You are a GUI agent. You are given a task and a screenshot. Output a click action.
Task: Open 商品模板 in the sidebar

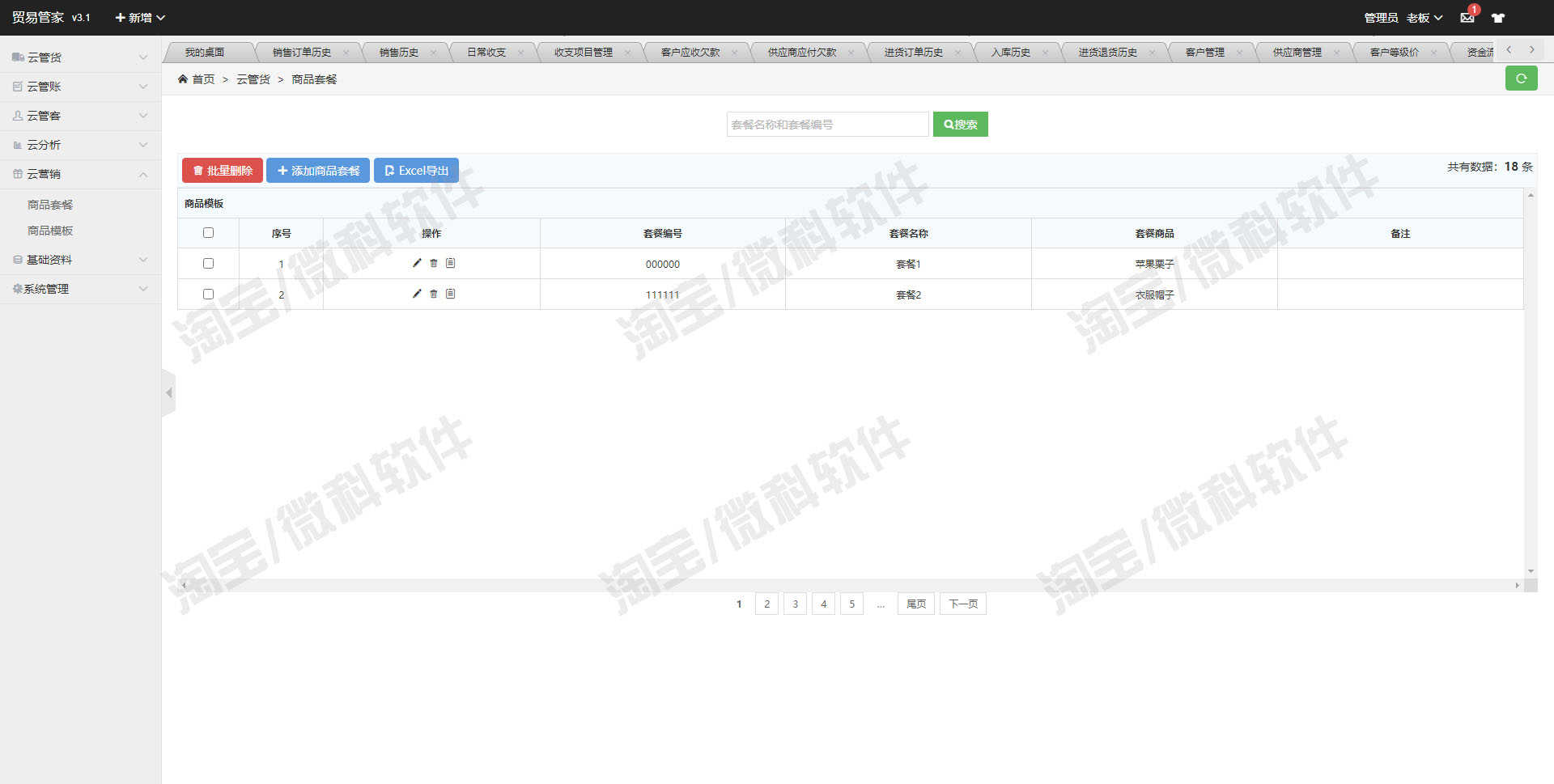coord(50,231)
